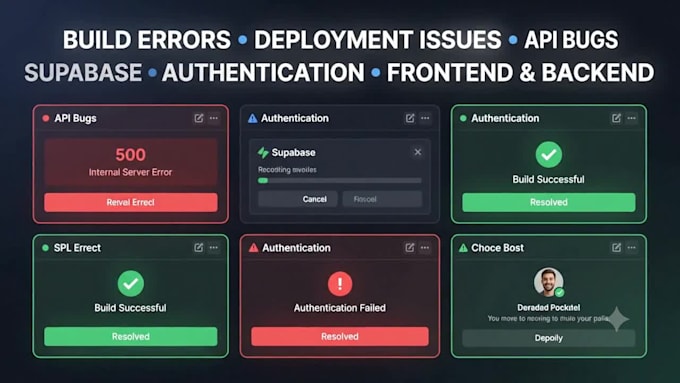This screenshot has width=680, height=383.
Task: Click the user avatar photo in Choce Bost
Action: [x=548, y=282]
